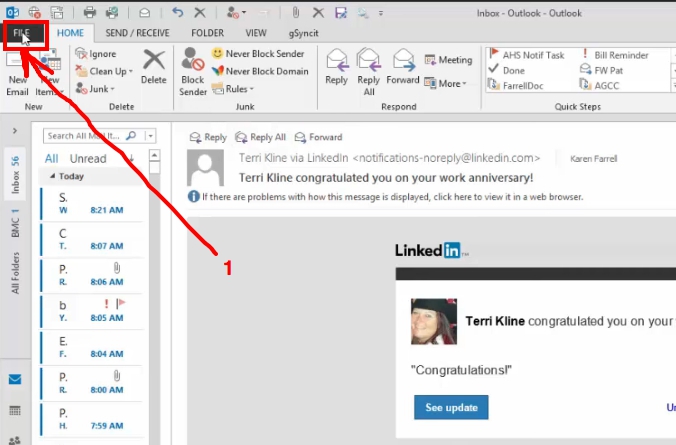Click Ignore conversation button
The height and width of the screenshot is (445, 676).
96,54
